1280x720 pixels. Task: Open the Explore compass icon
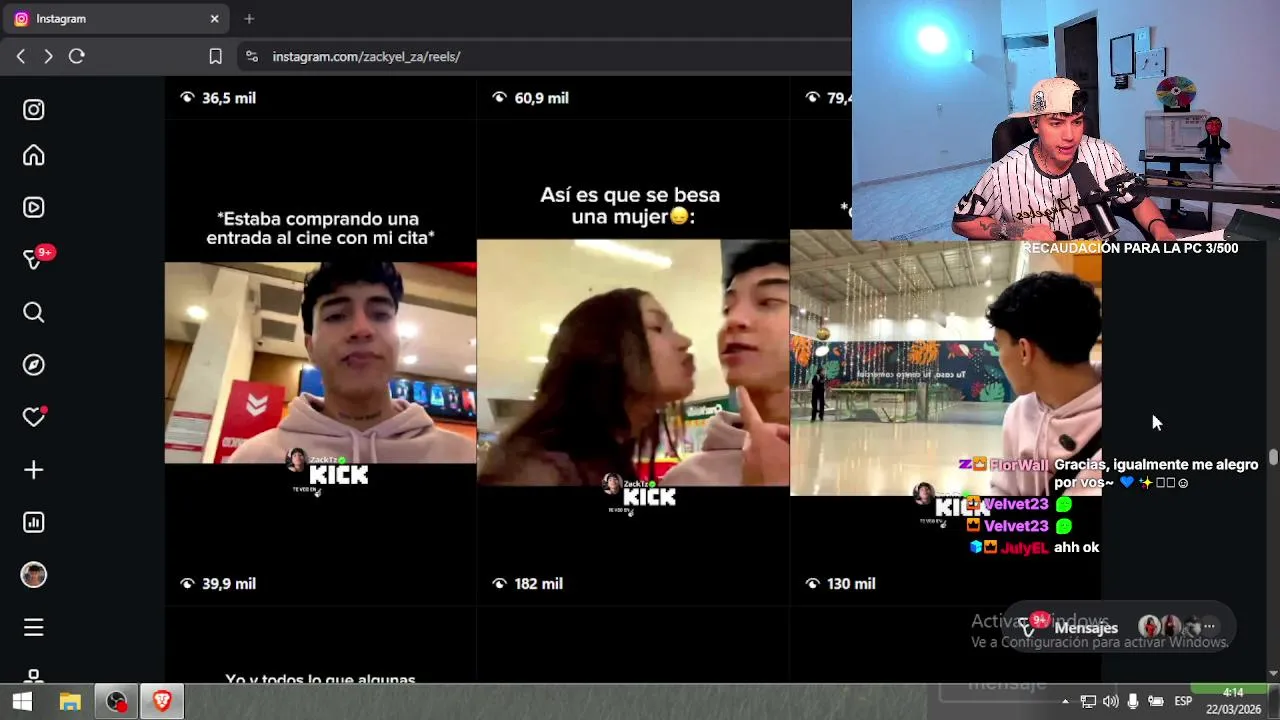(34, 365)
